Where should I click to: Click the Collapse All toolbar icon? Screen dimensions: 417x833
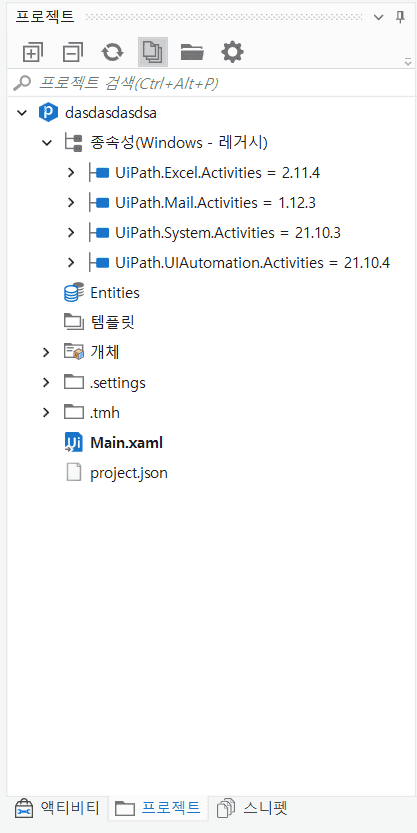73,52
